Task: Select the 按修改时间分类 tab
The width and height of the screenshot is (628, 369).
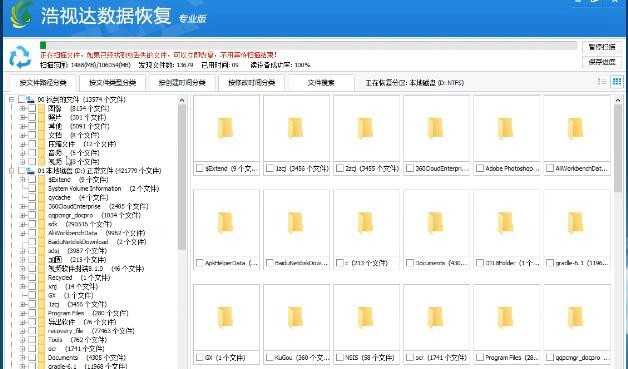Action: (x=252, y=83)
